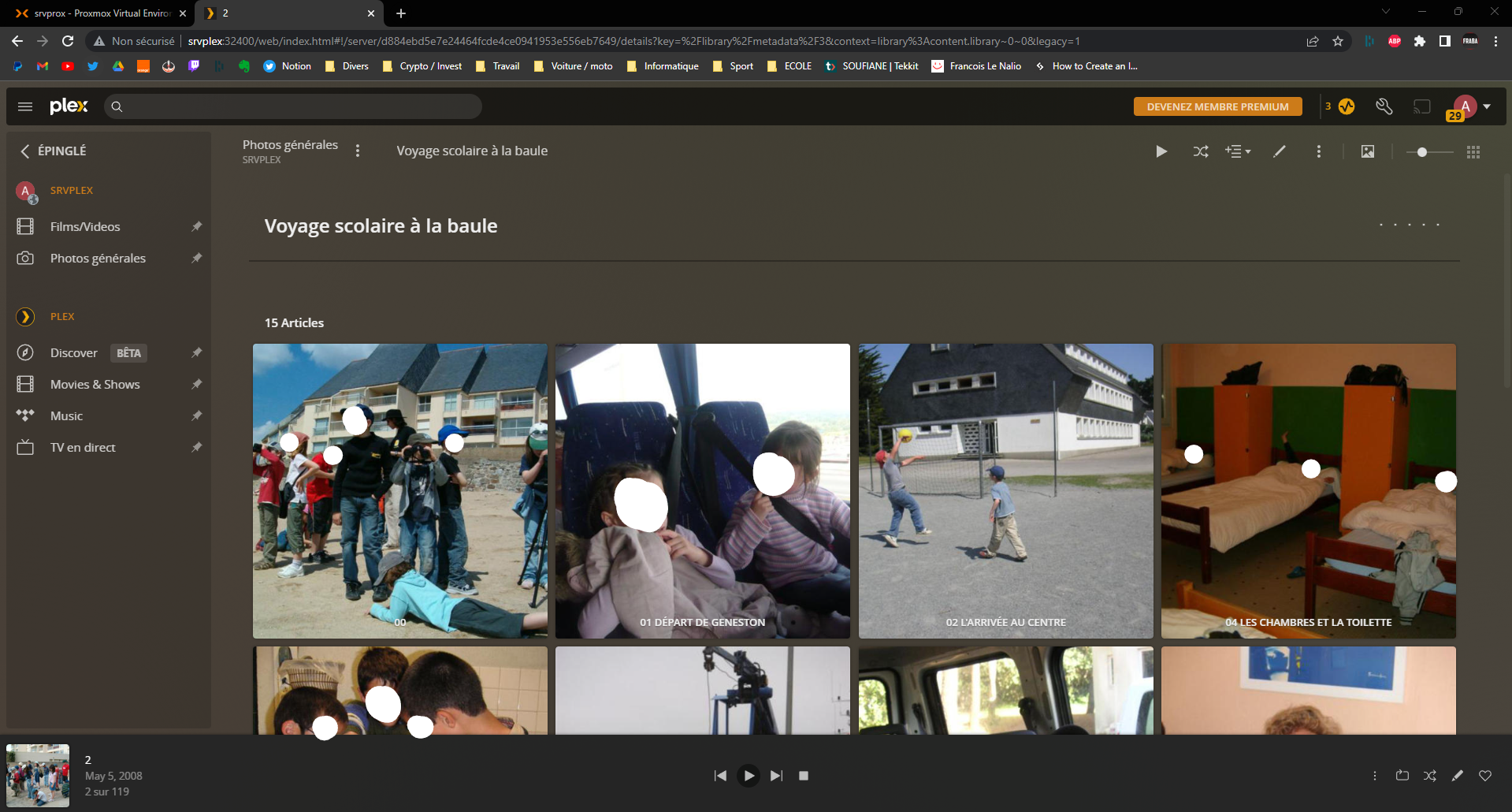1512x812 pixels.
Task: Edit album with pencil icon
Action: pyautogui.click(x=1280, y=151)
